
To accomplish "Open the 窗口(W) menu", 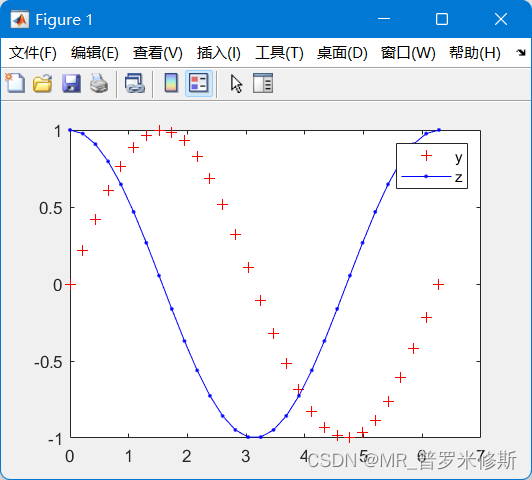I will pyautogui.click(x=408, y=53).
